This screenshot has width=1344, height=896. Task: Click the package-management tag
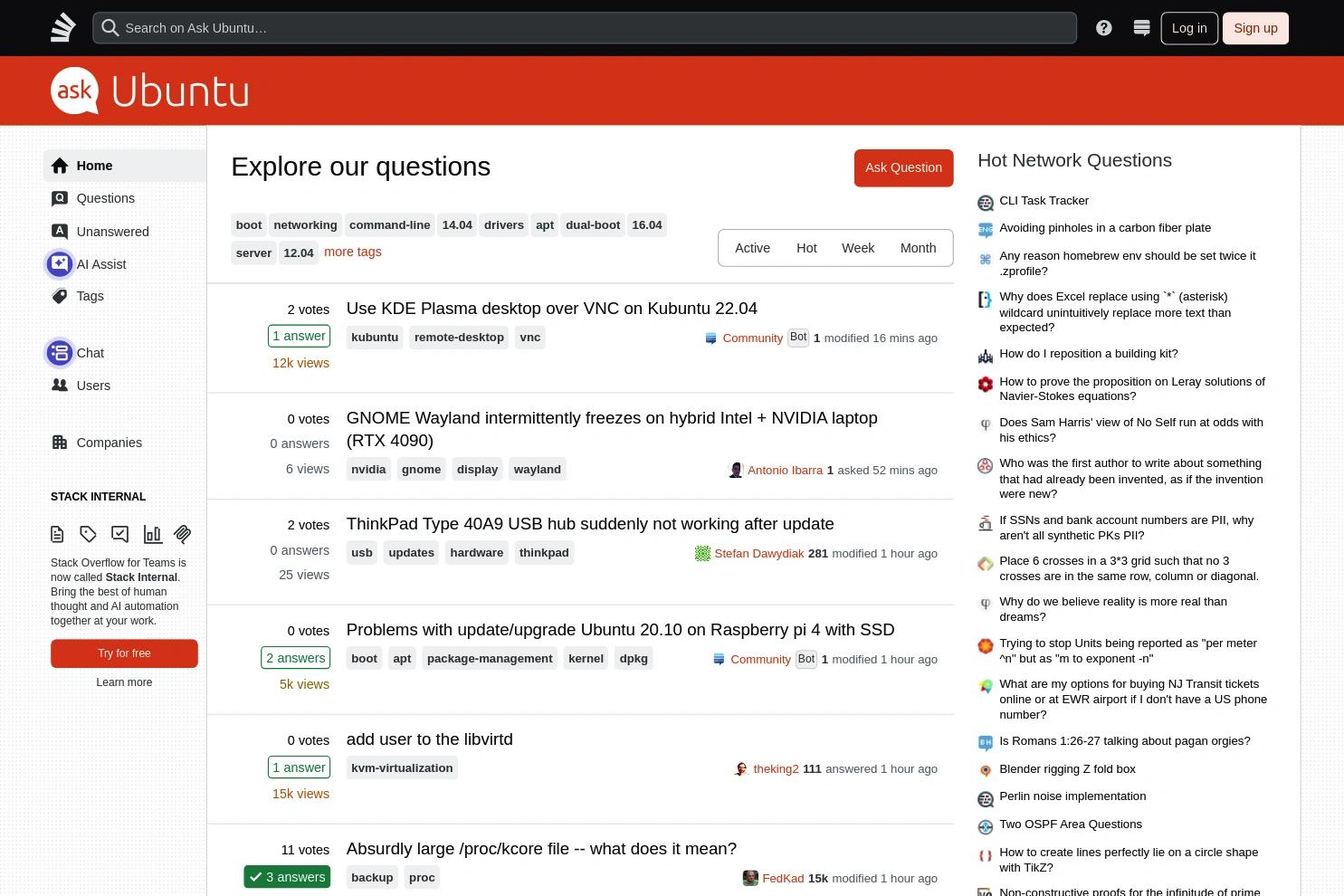coord(490,659)
